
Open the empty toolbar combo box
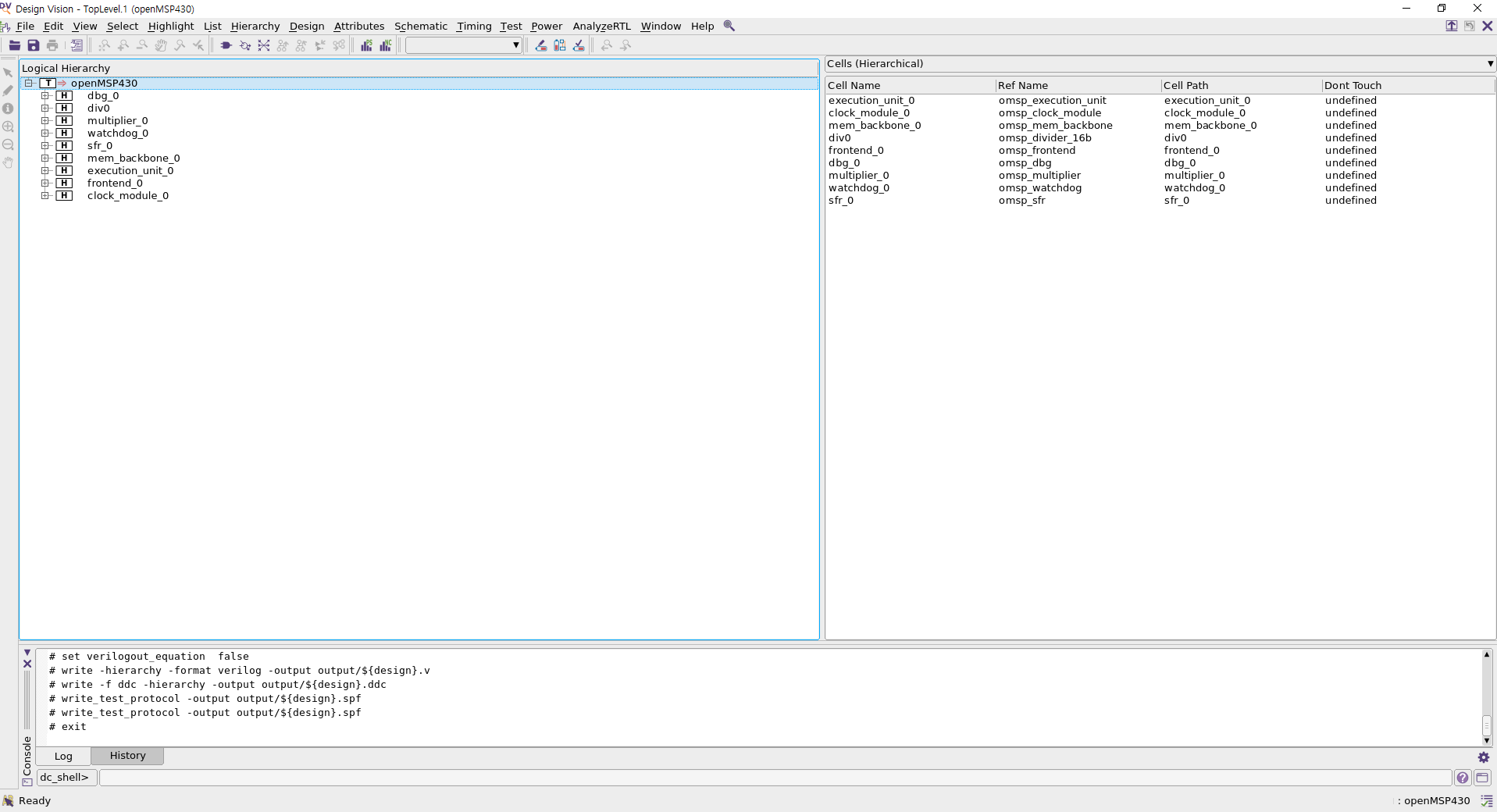click(463, 45)
